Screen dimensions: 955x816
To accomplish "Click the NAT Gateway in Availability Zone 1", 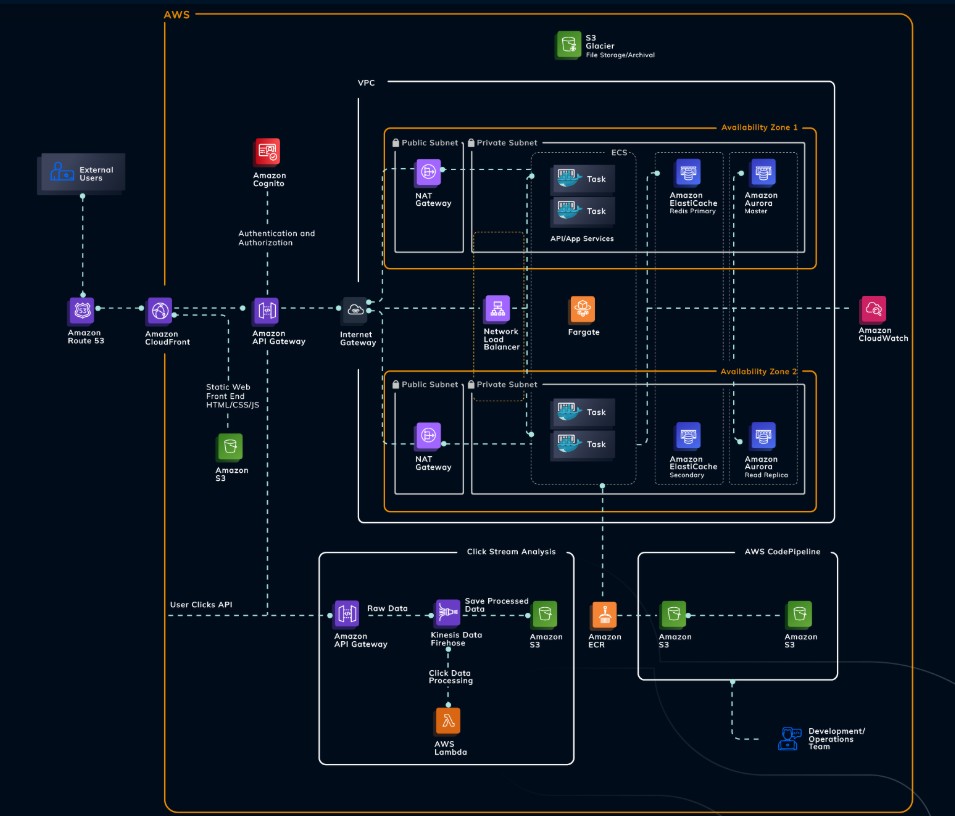I will coord(429,173).
